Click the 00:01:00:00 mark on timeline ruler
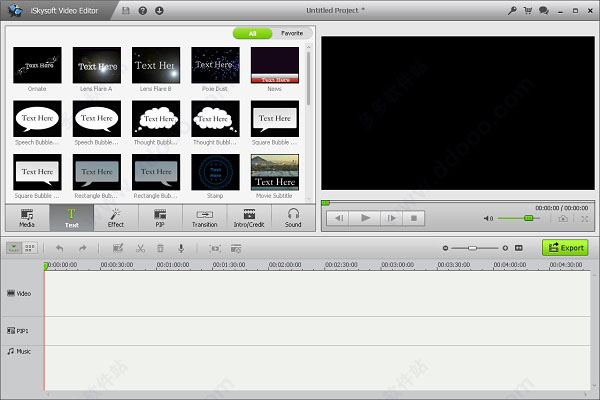The width and height of the screenshot is (600, 400). [173, 264]
